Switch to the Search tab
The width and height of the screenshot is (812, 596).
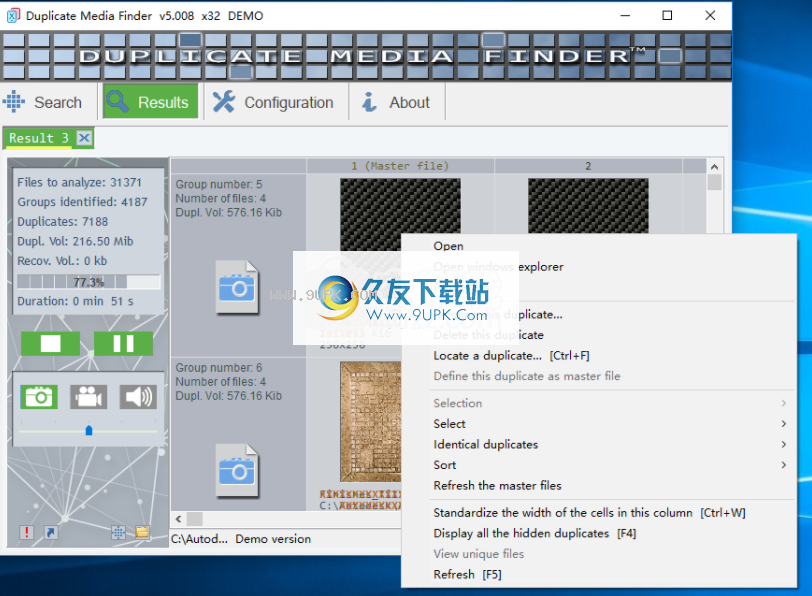(44, 102)
